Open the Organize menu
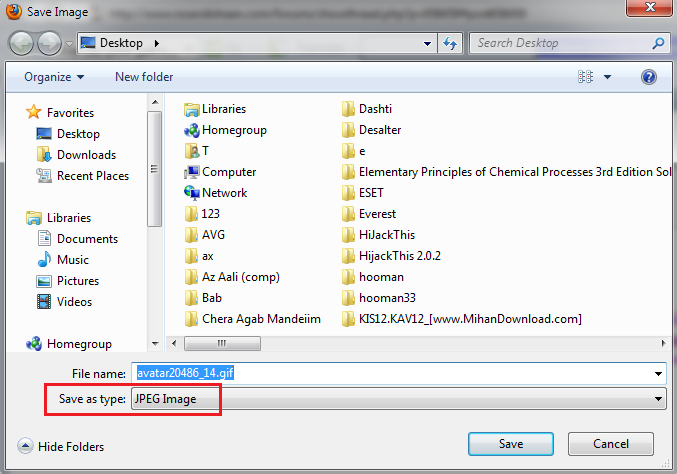The height and width of the screenshot is (474, 677). pyautogui.click(x=54, y=77)
